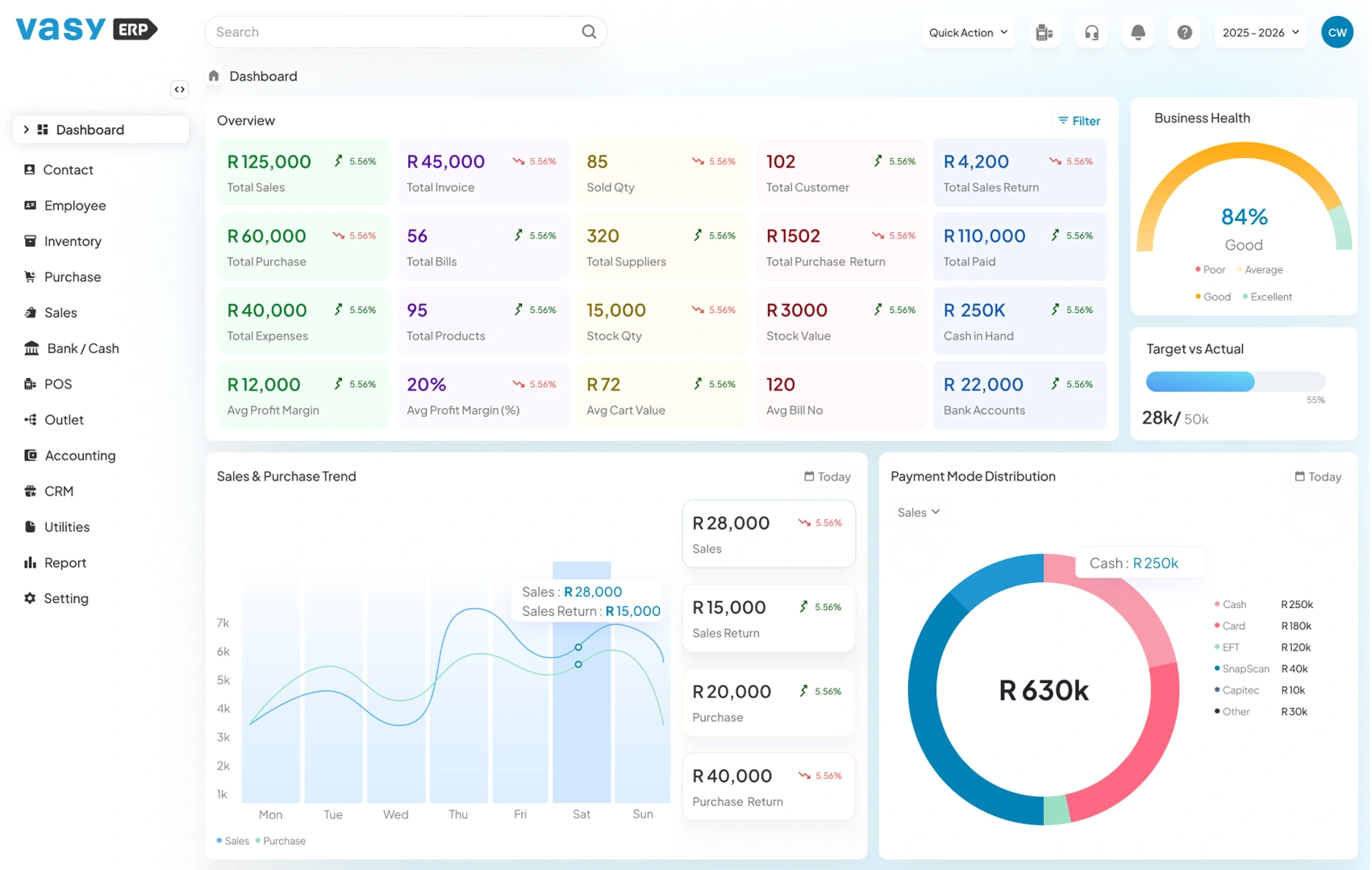The image size is (1372, 870).
Task: Click Today in Sales & Purchase Trend
Action: coord(828,477)
